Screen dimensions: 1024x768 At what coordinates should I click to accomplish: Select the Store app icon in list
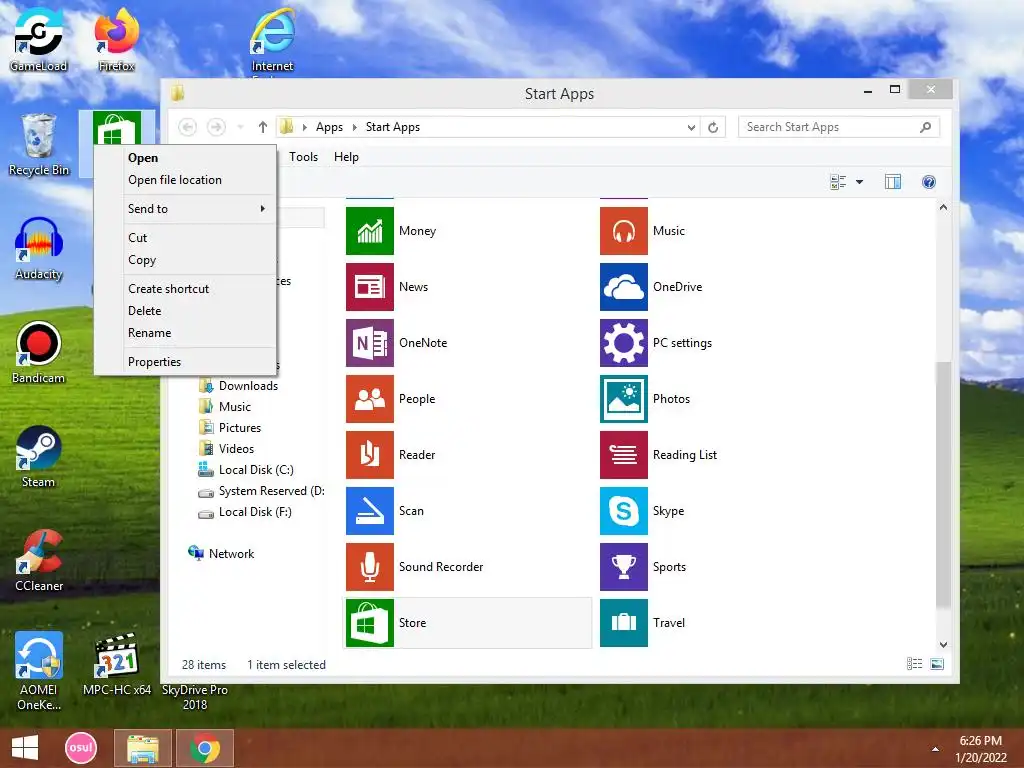coord(370,623)
